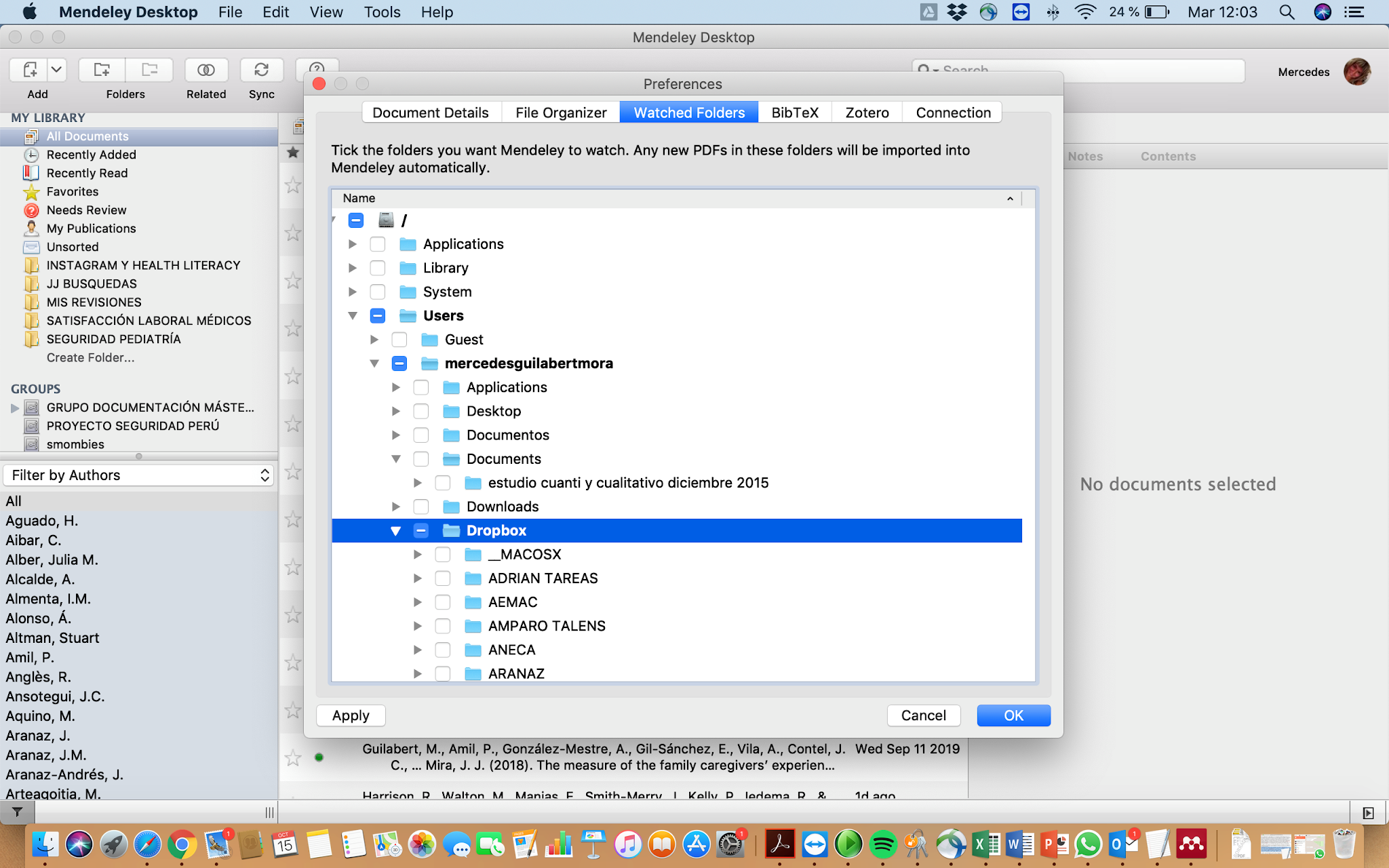Open Recently Added in sidebar

[91, 155]
